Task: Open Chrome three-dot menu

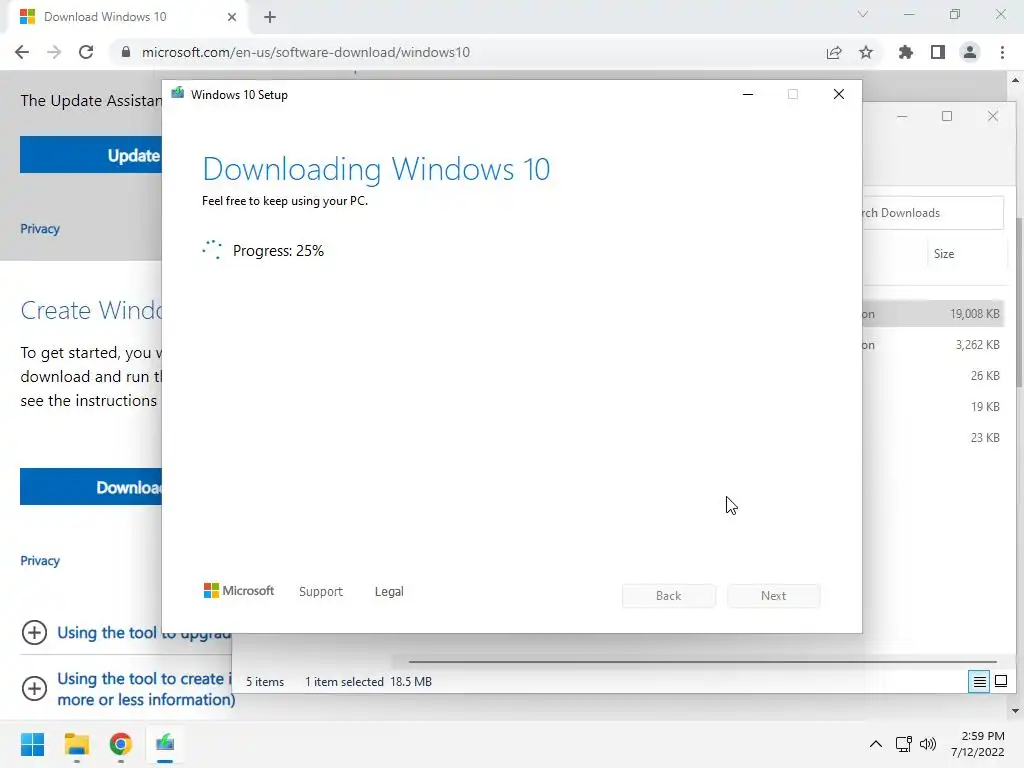Action: coord(1002,52)
